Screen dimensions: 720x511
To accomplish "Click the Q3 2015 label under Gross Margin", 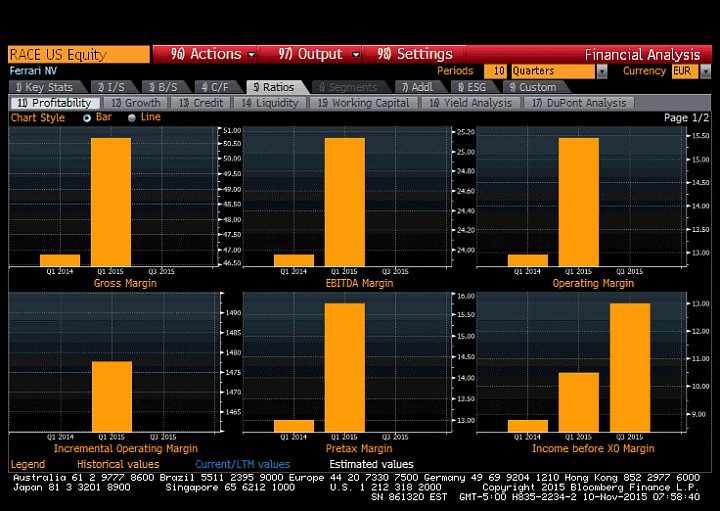I will coord(162,271).
